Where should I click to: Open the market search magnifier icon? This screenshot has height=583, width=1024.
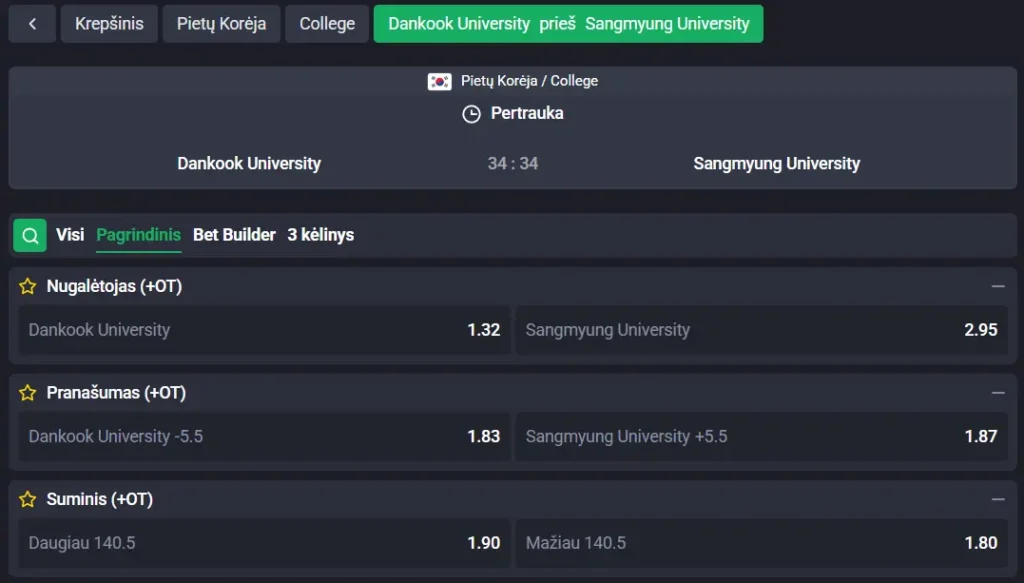click(x=30, y=235)
